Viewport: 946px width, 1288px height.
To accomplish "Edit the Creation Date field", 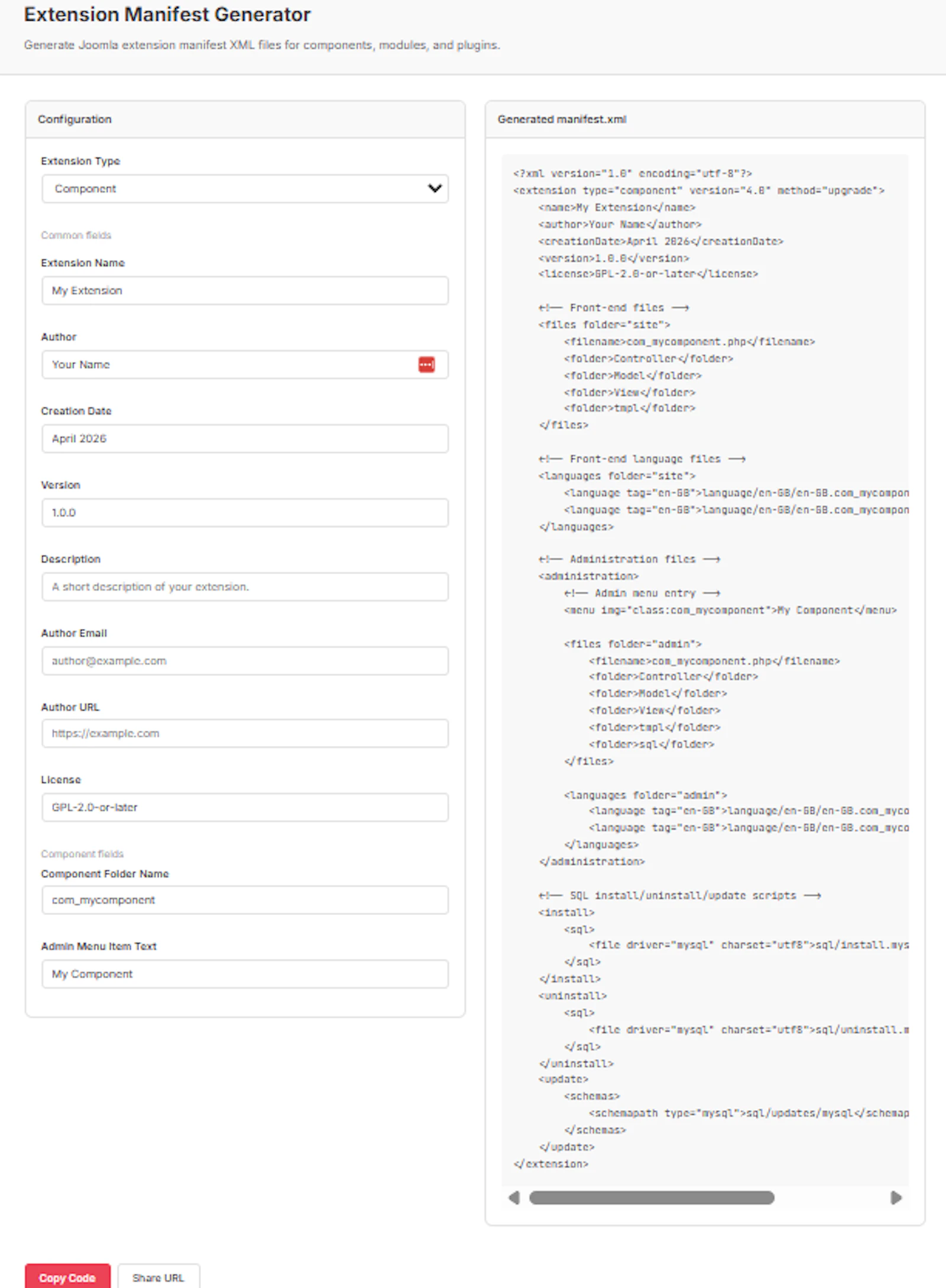I will pyautogui.click(x=245, y=439).
